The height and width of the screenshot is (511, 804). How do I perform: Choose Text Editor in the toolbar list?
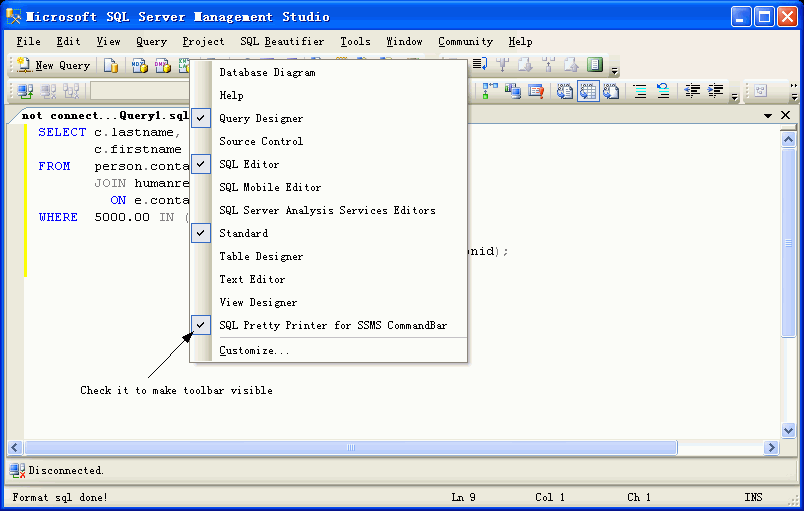pos(328,279)
